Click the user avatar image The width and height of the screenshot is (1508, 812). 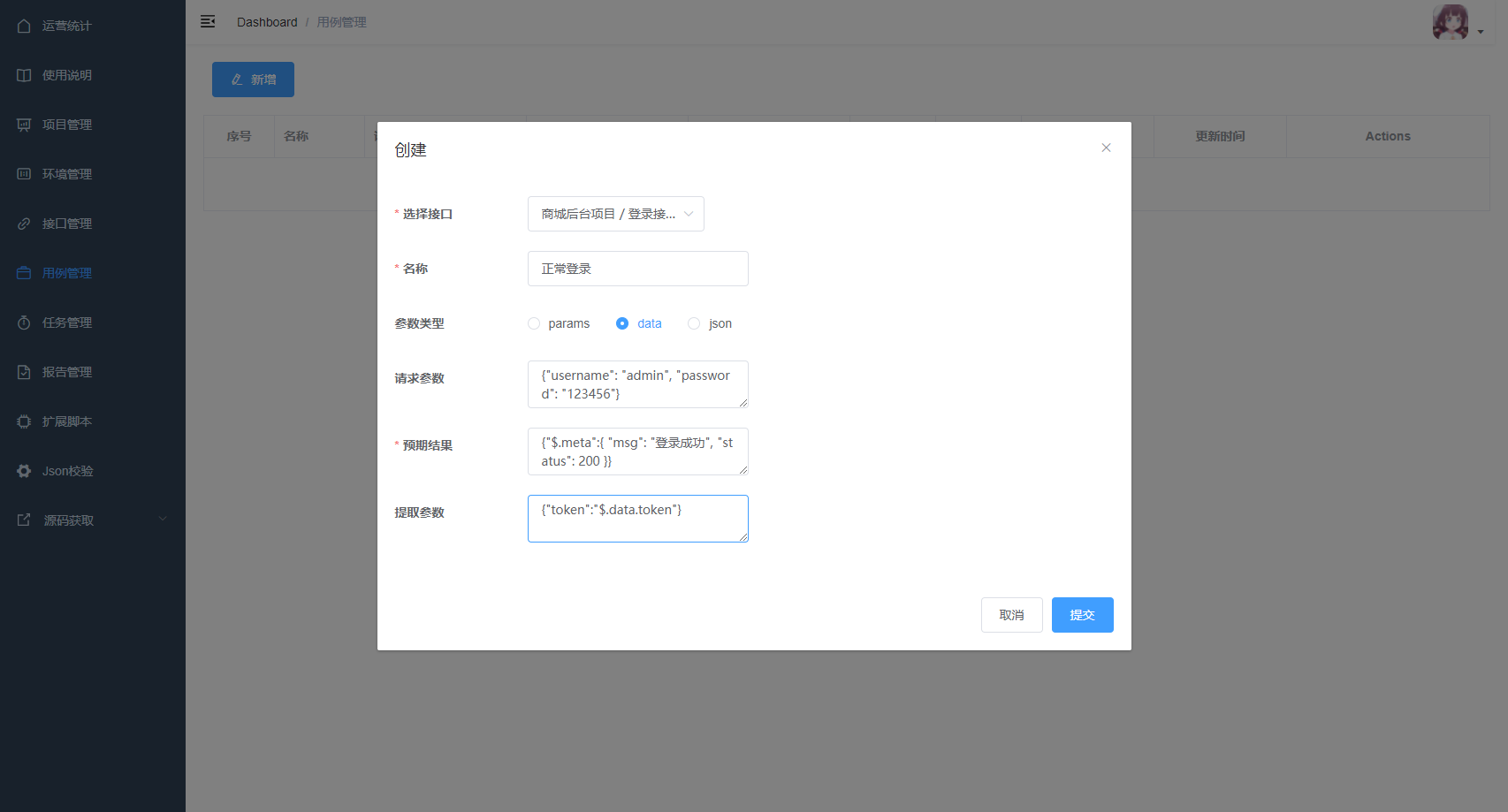(1451, 22)
